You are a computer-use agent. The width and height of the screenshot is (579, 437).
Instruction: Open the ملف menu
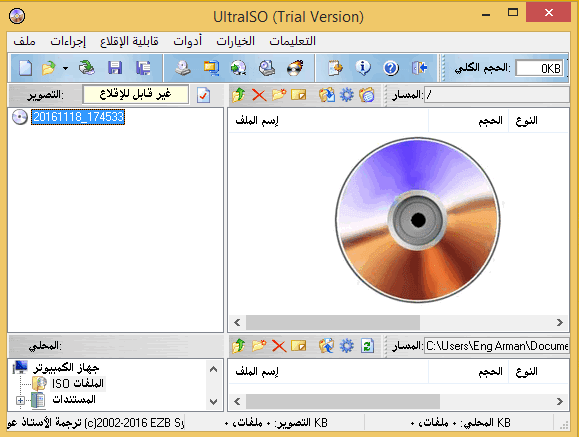click(24, 41)
